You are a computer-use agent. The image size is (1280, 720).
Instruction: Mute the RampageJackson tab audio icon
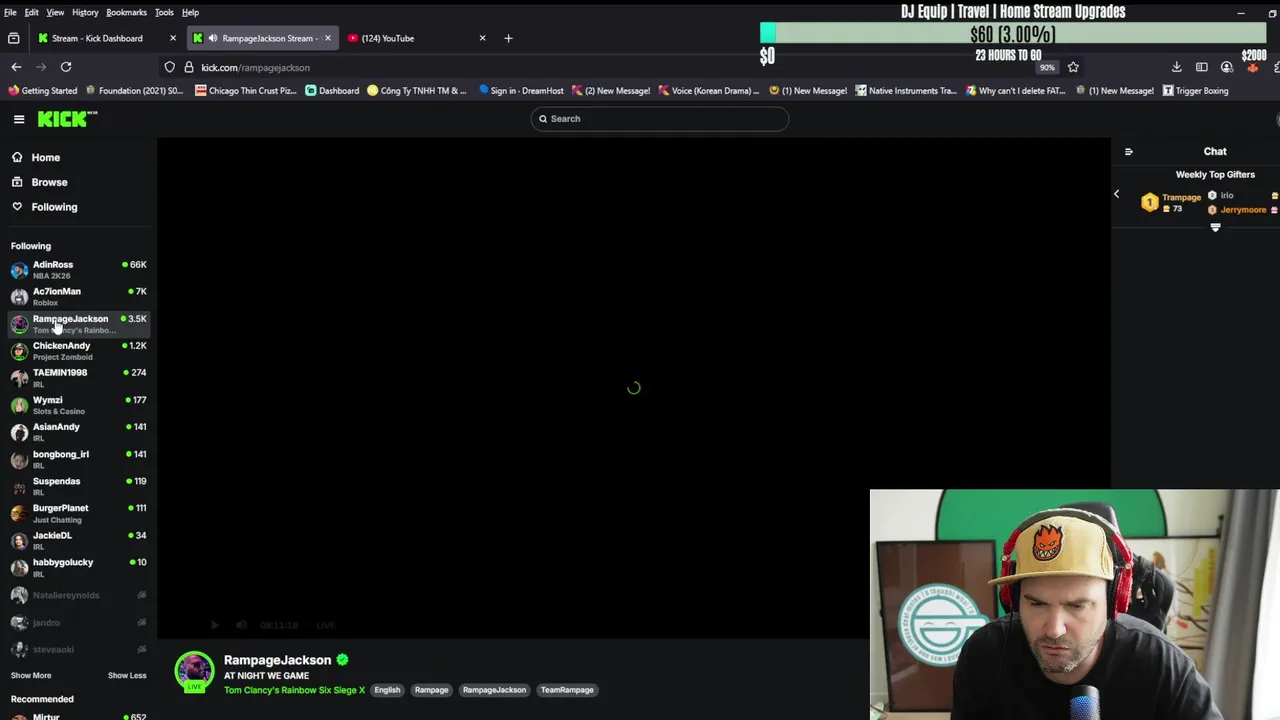point(213,38)
